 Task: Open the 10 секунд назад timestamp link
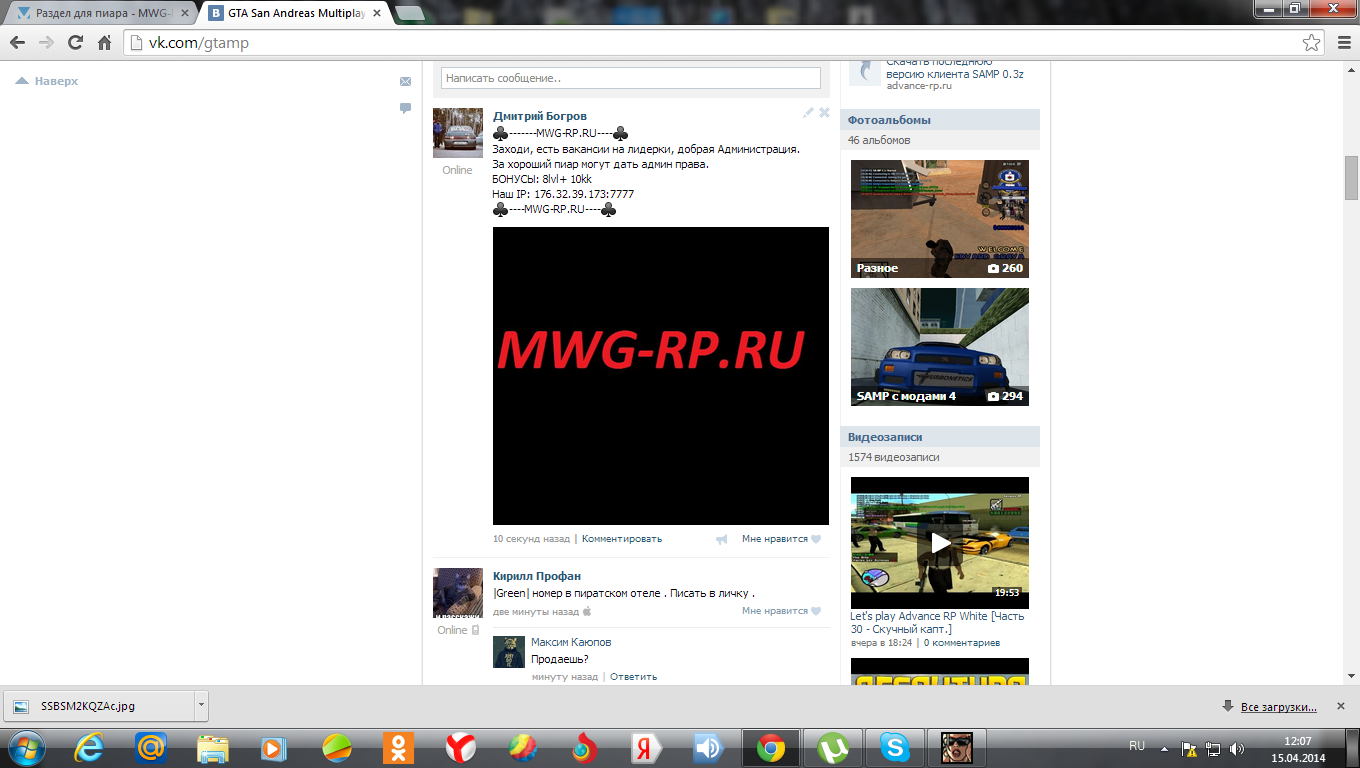point(531,539)
